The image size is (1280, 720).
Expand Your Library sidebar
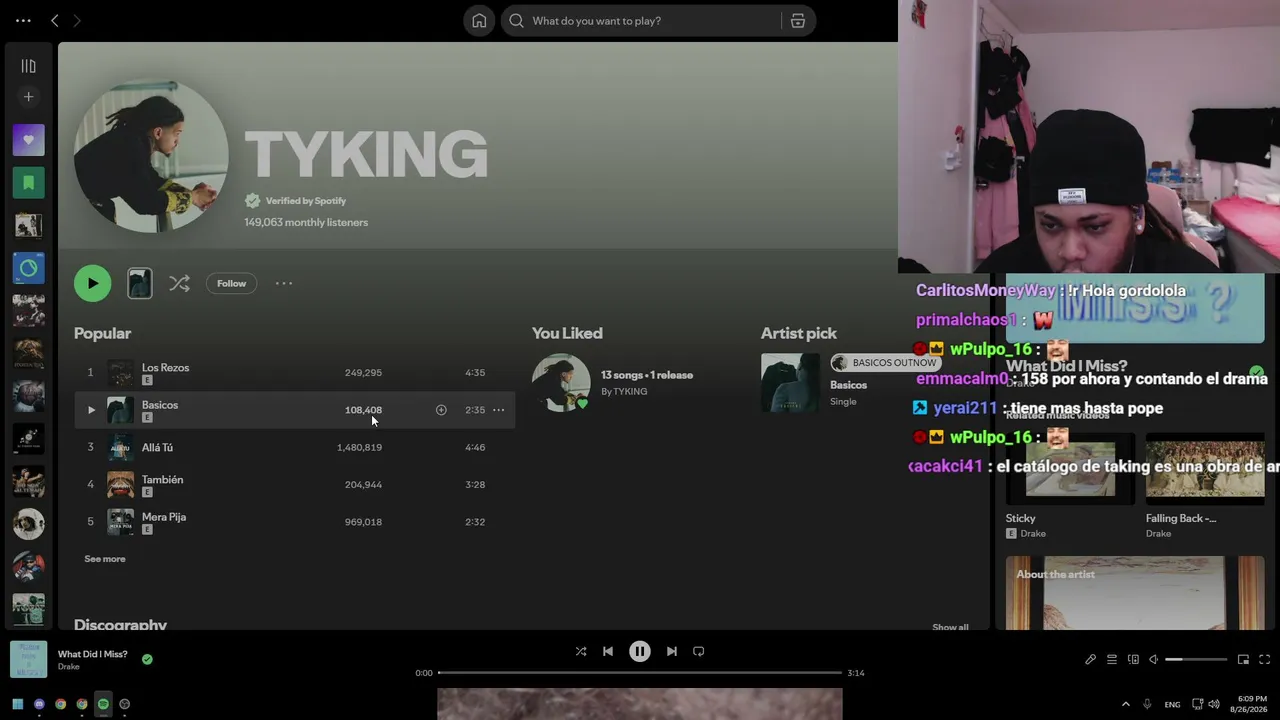(x=28, y=66)
